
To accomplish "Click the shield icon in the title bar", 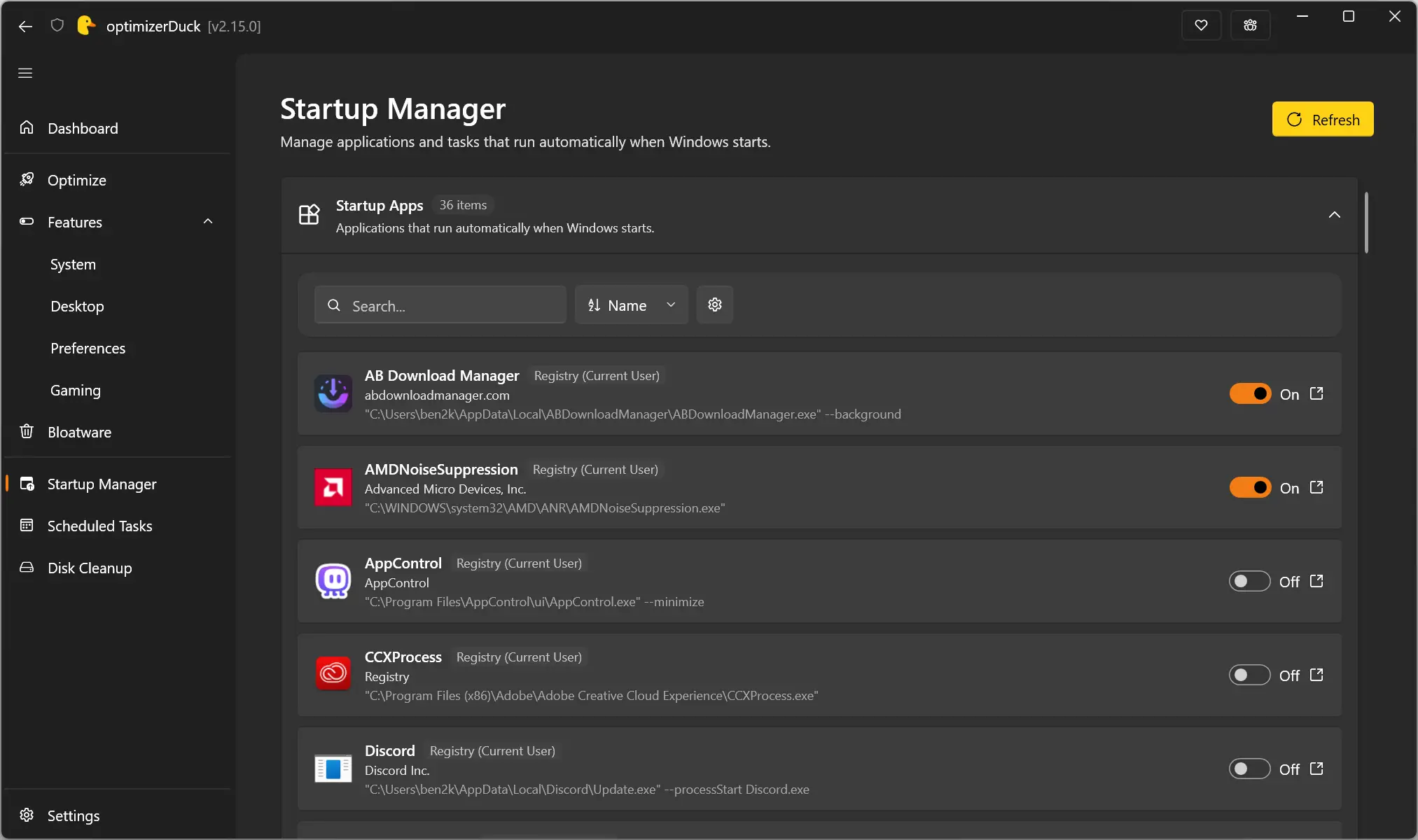I will click(57, 26).
